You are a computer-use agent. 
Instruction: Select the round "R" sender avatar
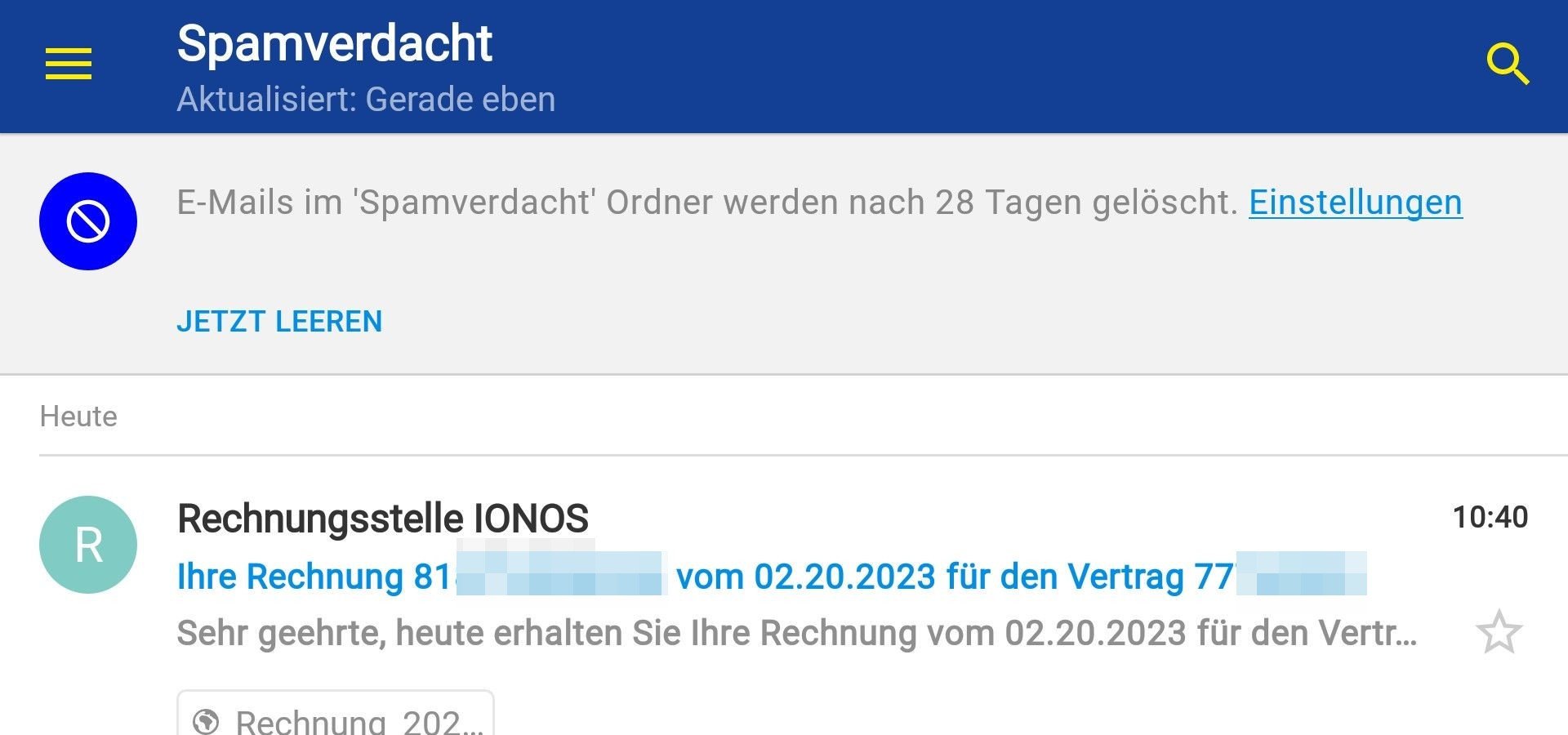coord(88,545)
